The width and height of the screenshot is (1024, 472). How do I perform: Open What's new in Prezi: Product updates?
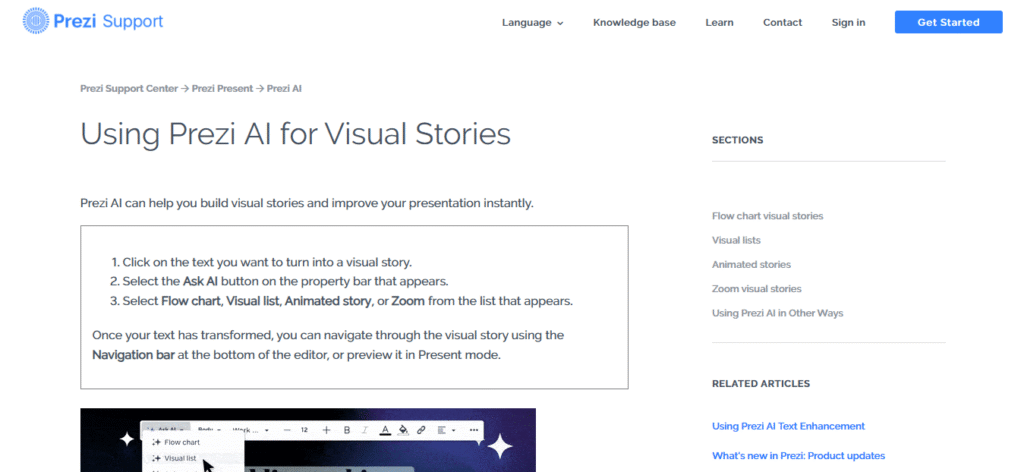pyautogui.click(x=798, y=455)
